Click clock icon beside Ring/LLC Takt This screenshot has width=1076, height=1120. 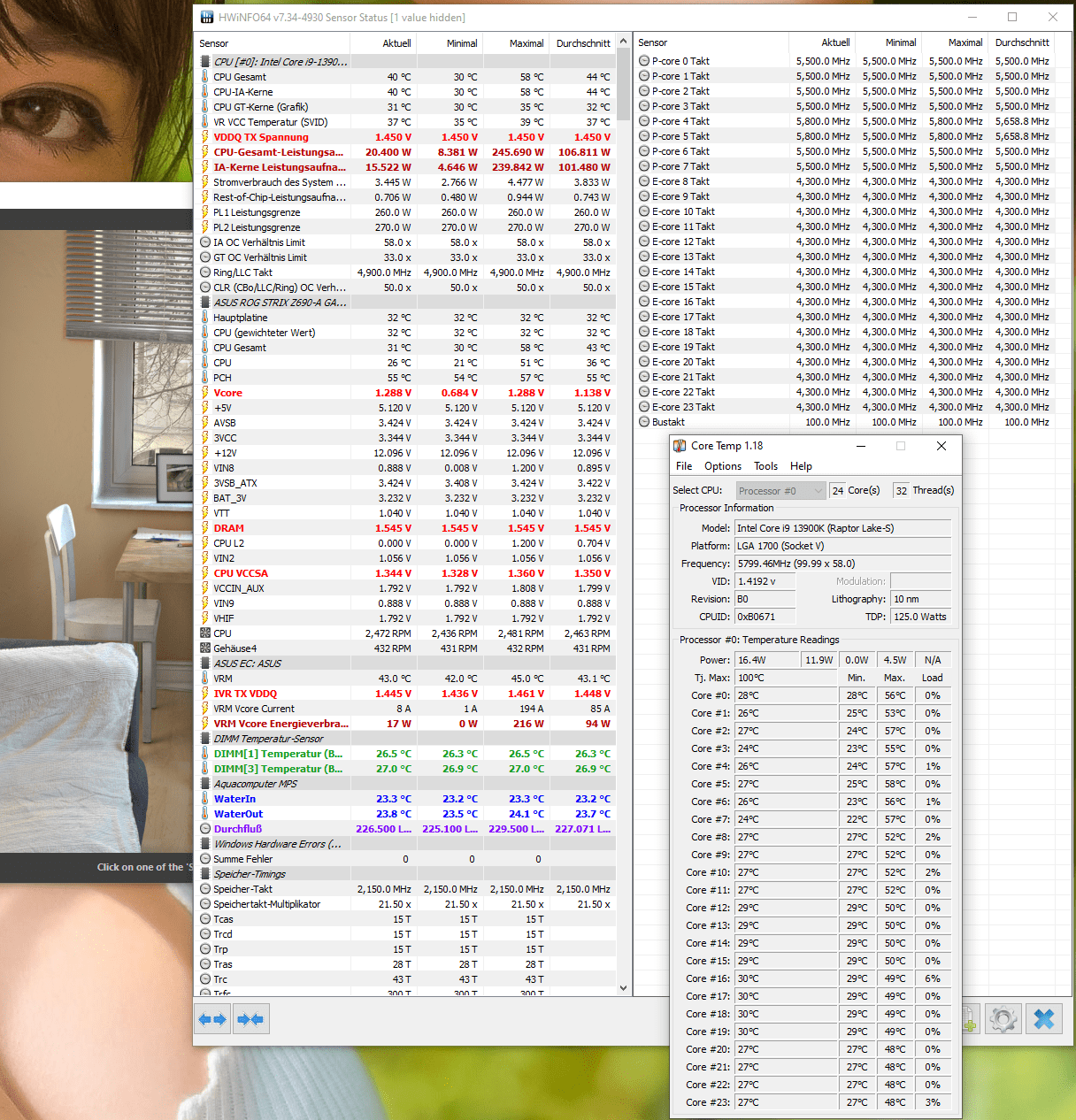click(x=205, y=272)
